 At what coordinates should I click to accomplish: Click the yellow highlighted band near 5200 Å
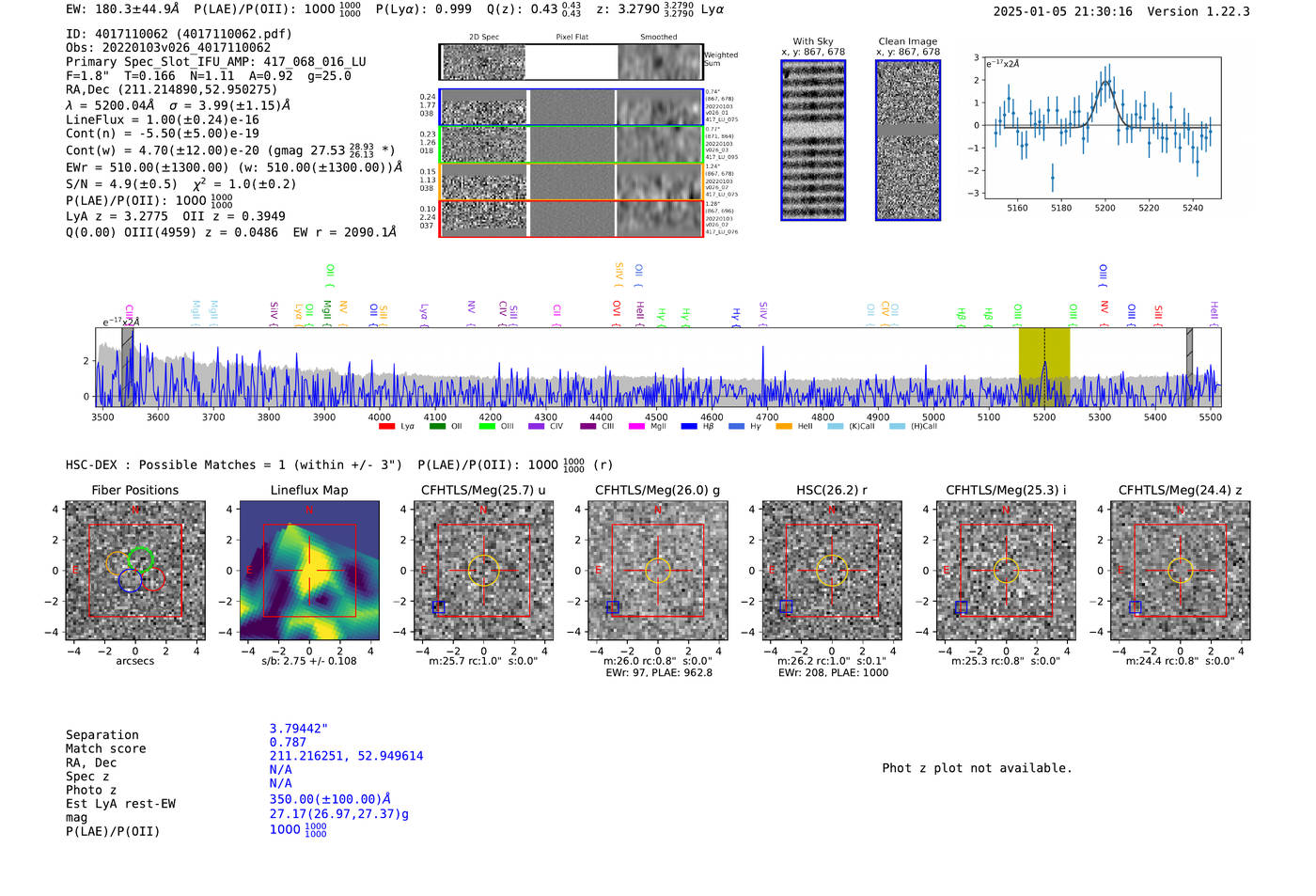tap(1044, 367)
